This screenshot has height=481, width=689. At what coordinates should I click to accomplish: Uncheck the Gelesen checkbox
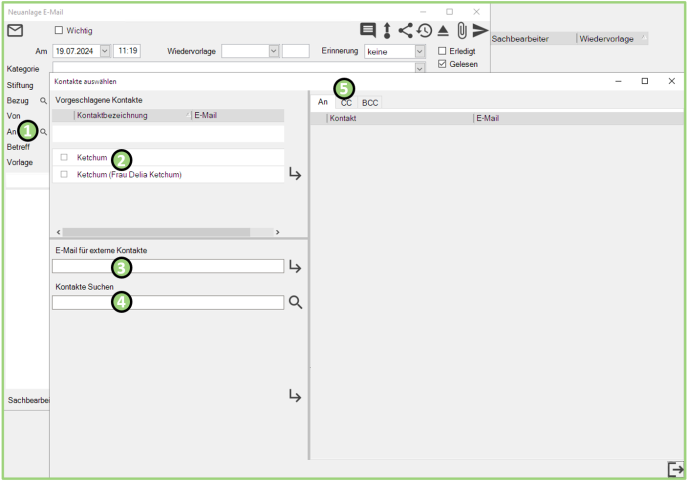click(x=443, y=64)
